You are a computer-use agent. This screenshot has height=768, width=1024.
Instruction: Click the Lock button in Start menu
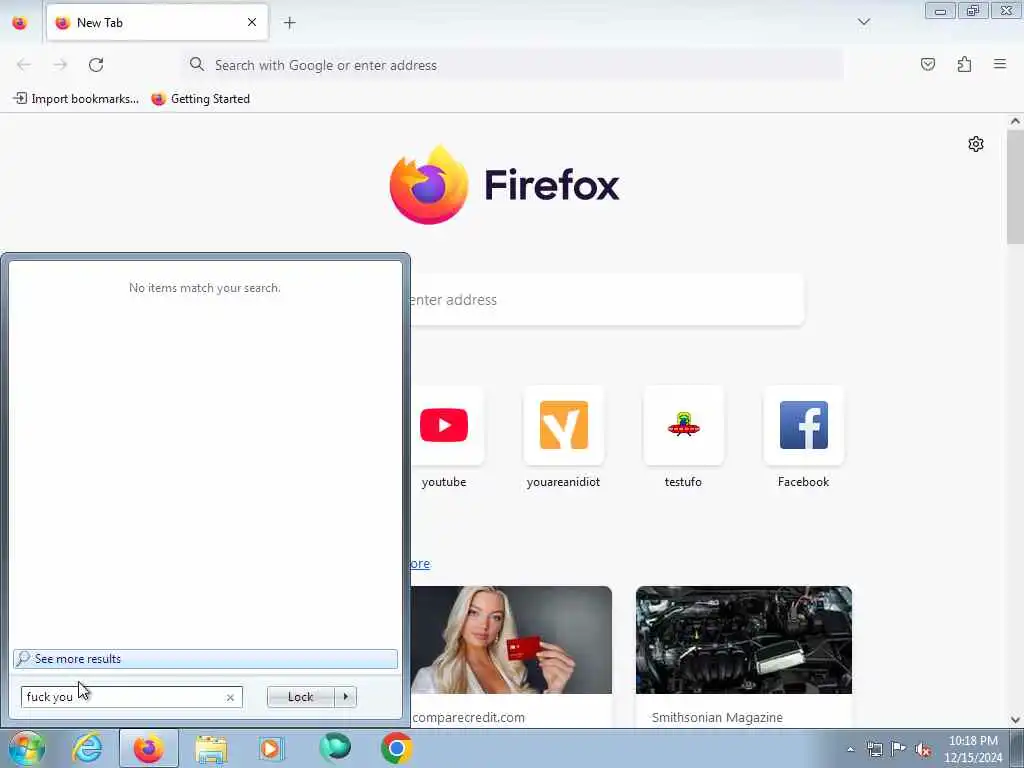click(300, 697)
